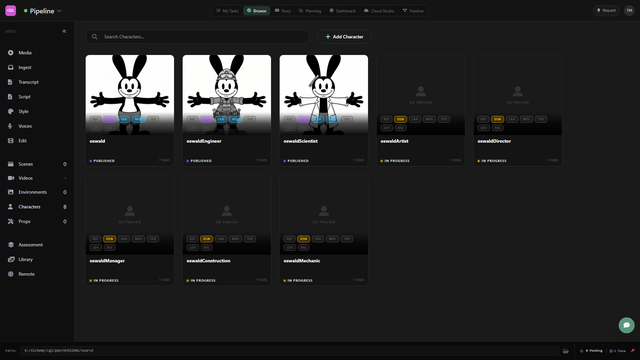Image resolution: width=640 pixels, height=360 pixels.
Task: Open the TM user avatar menu
Action: [x=629, y=11]
